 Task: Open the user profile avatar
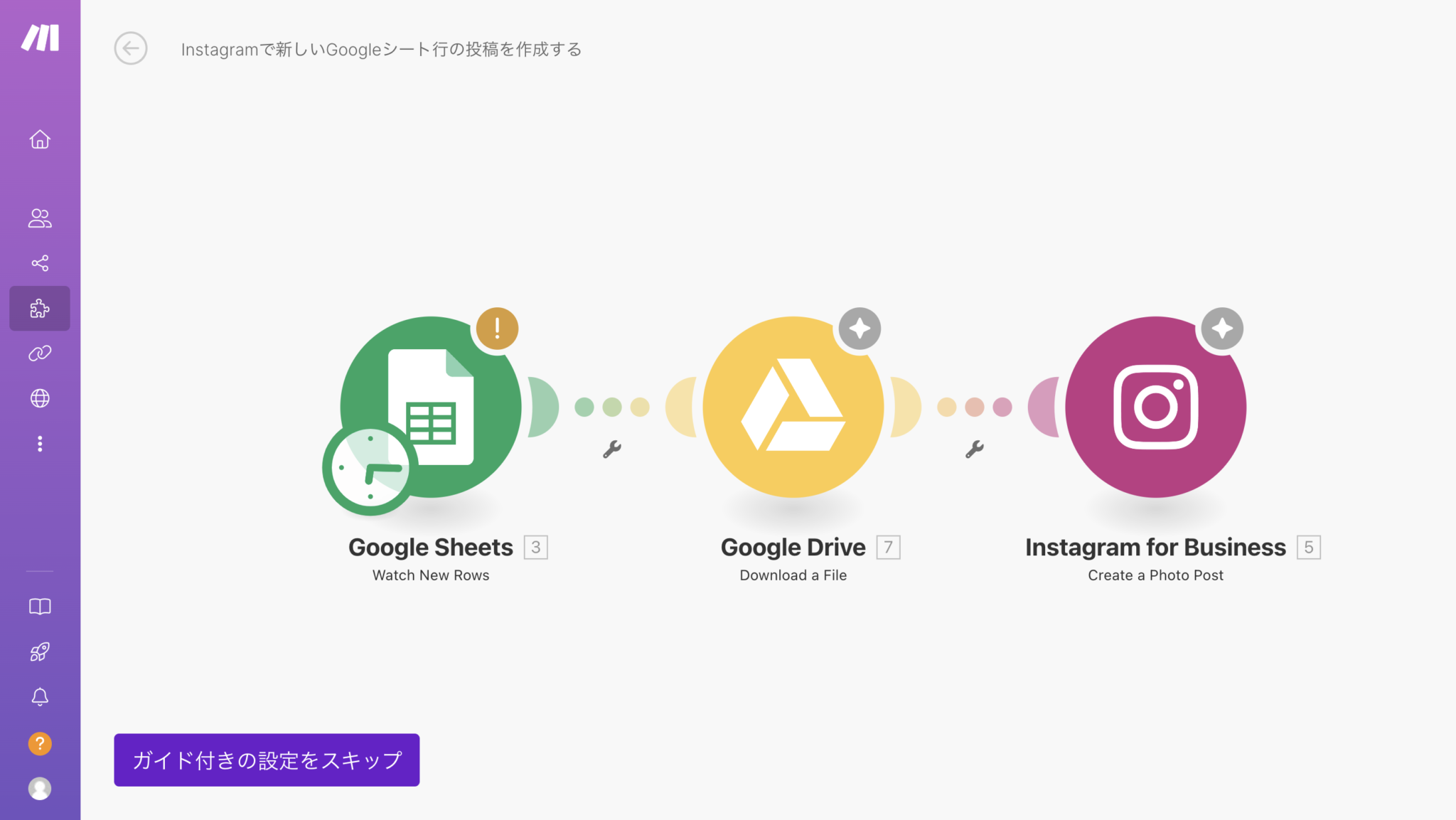tap(40, 789)
